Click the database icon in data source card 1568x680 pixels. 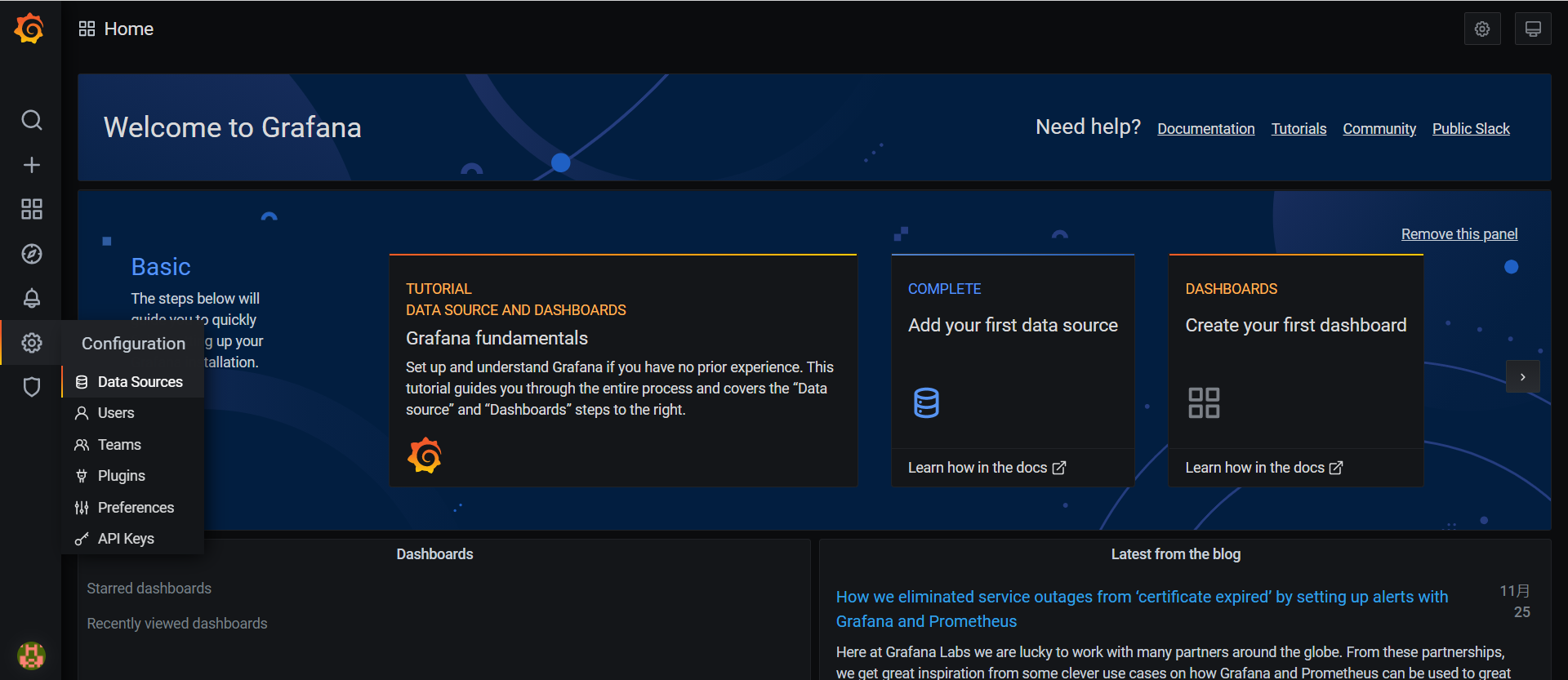click(x=926, y=402)
